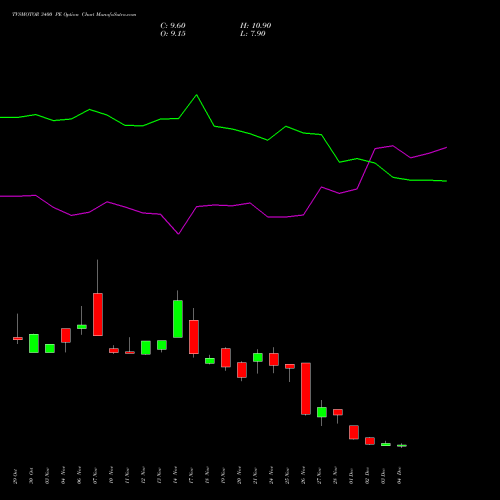Click the close value C: 9.60
This screenshot has height=500, width=500.
(173, 26)
